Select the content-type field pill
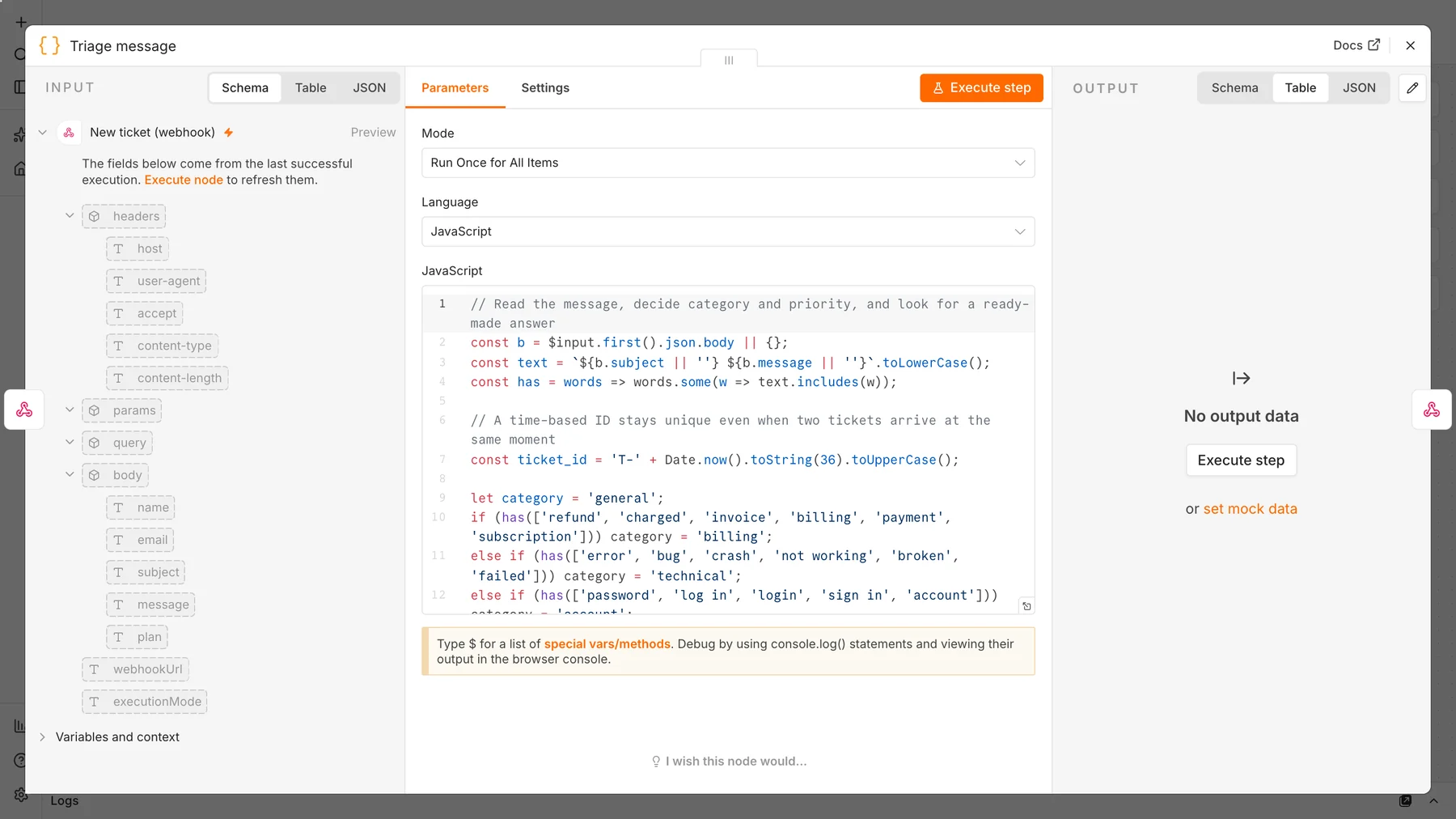1456x819 pixels. pyautogui.click(x=162, y=346)
